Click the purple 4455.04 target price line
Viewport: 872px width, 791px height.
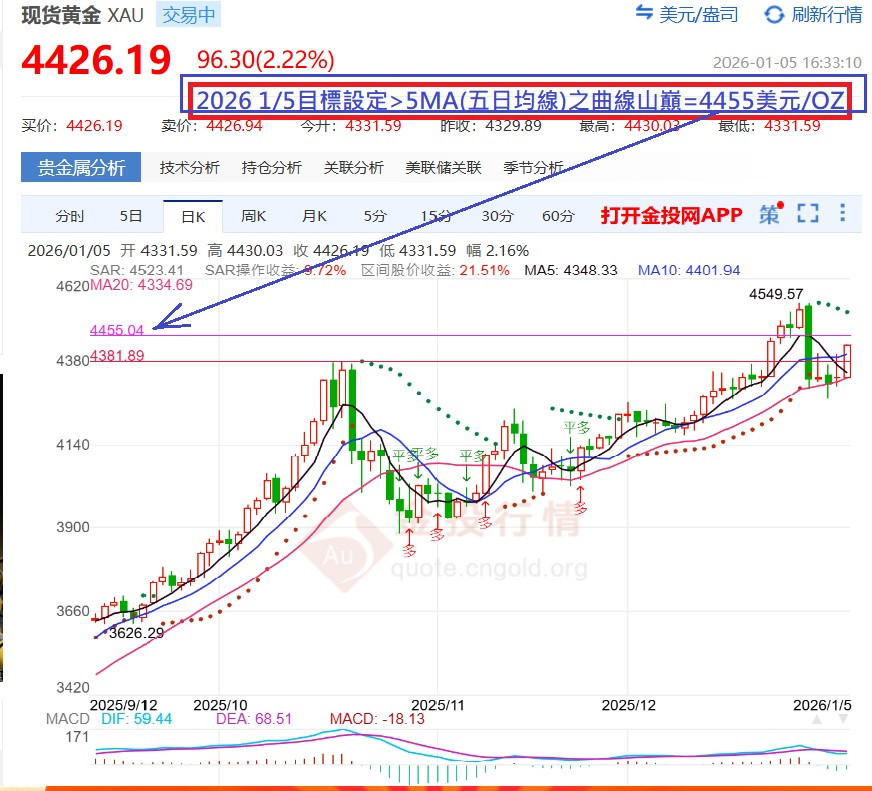coord(115,330)
